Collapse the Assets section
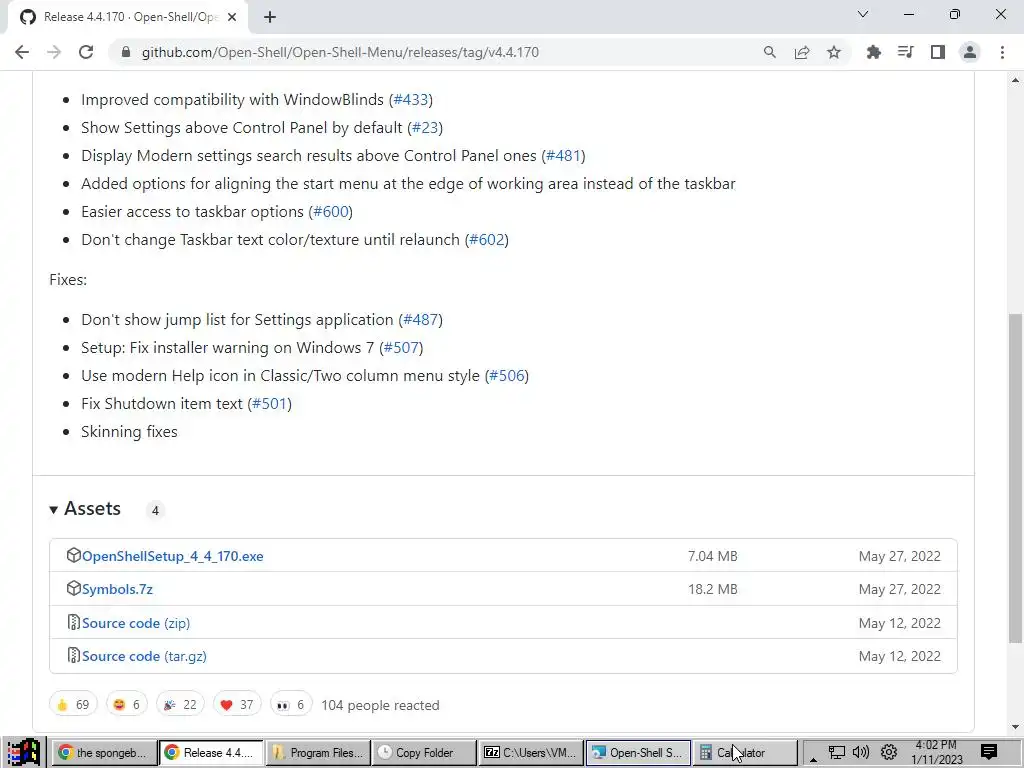 (85, 509)
